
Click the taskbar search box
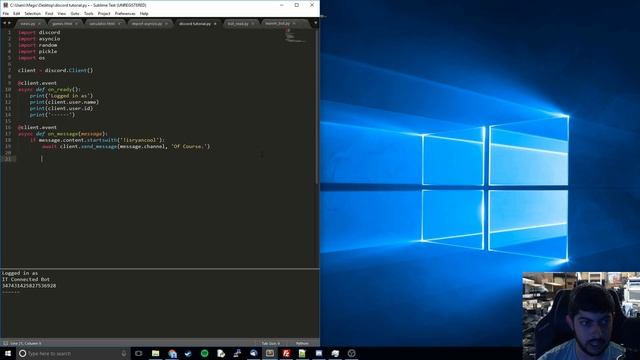tap(73, 353)
